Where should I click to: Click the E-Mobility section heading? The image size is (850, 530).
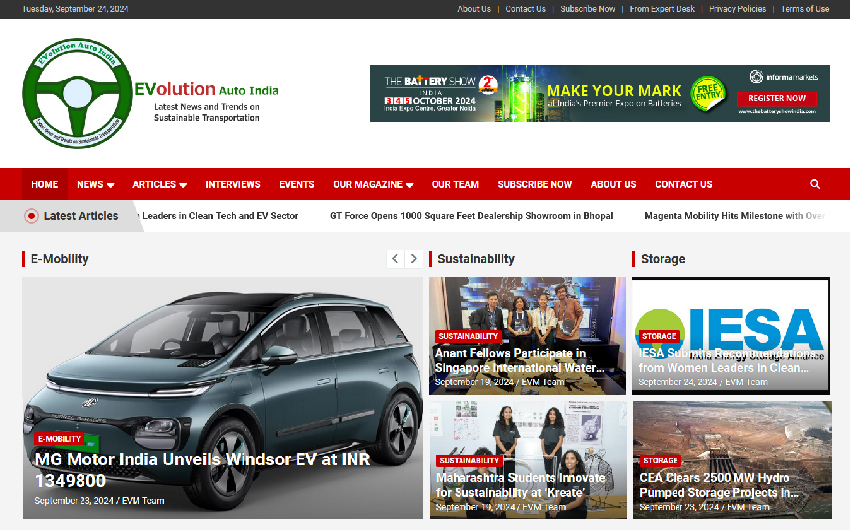[x=60, y=258]
